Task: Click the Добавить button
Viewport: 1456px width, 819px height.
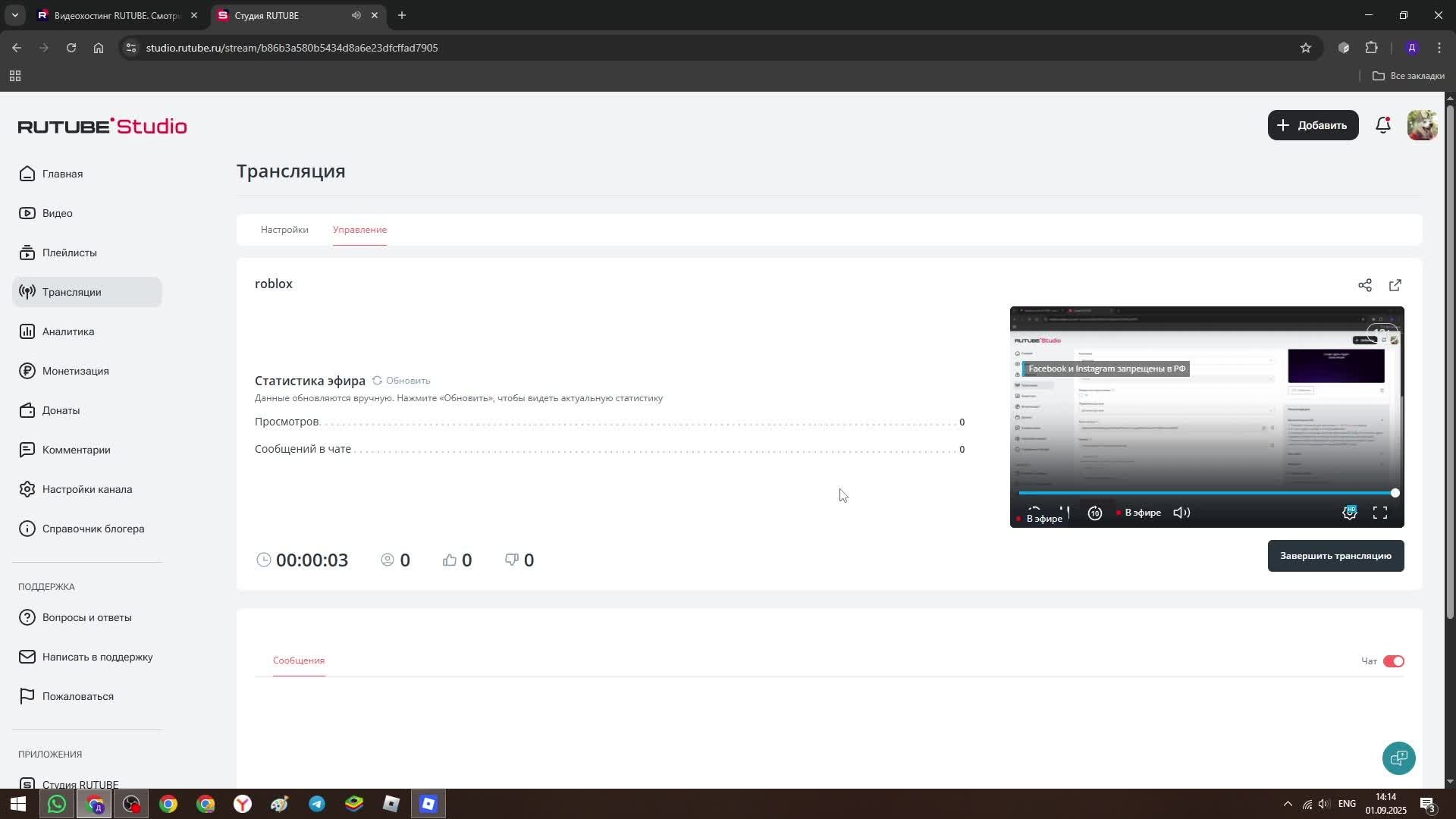Action: (1313, 125)
